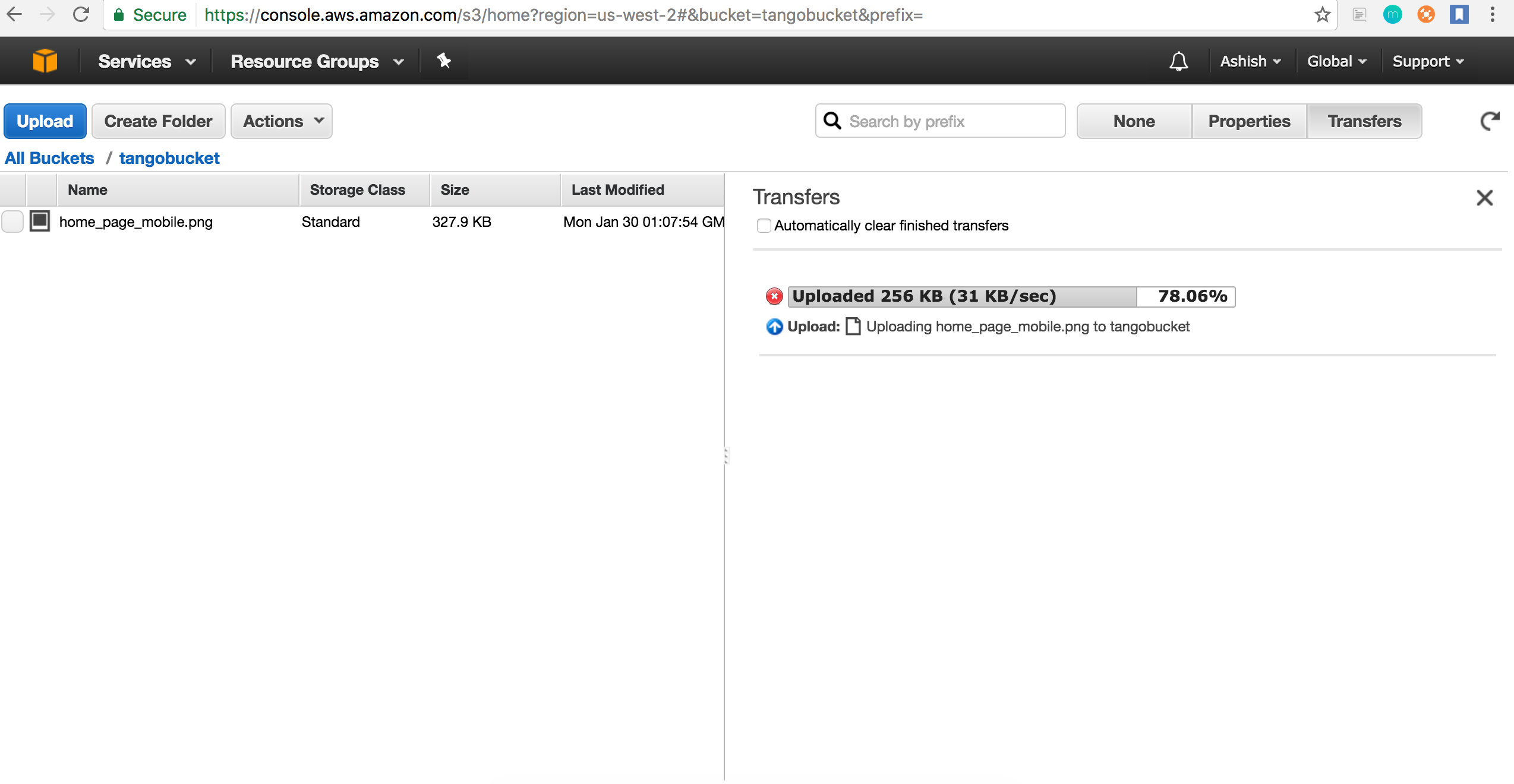Screen dimensions: 1514x784
Task: Click the Mon Jan 30 01:07:54 date cell
Action: coord(644,222)
